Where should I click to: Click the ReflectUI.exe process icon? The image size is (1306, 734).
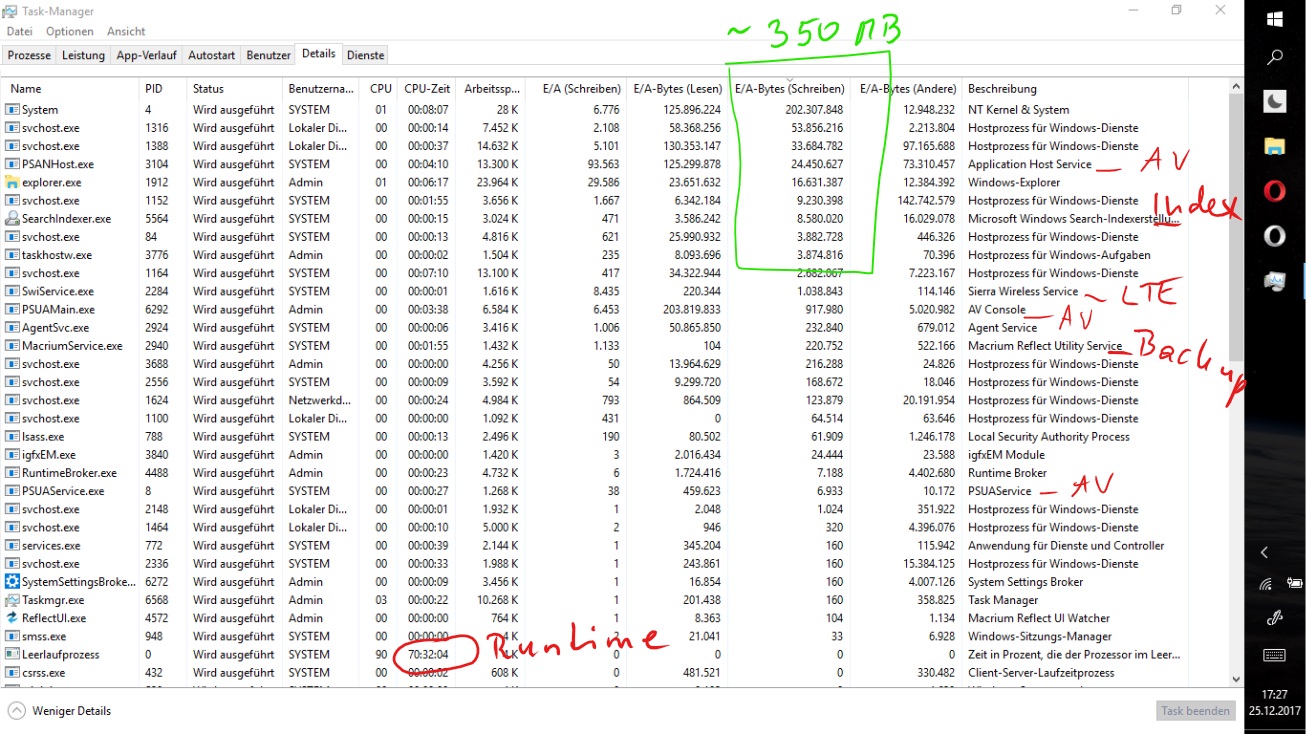(x=12, y=618)
